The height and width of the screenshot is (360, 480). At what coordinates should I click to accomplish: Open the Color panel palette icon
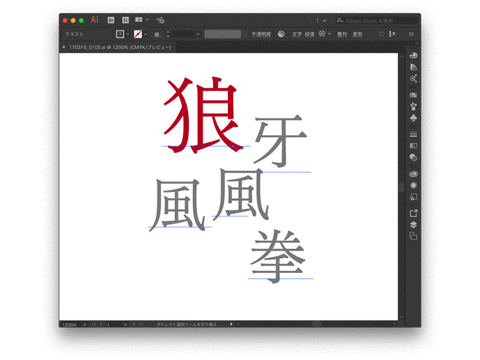point(413,56)
